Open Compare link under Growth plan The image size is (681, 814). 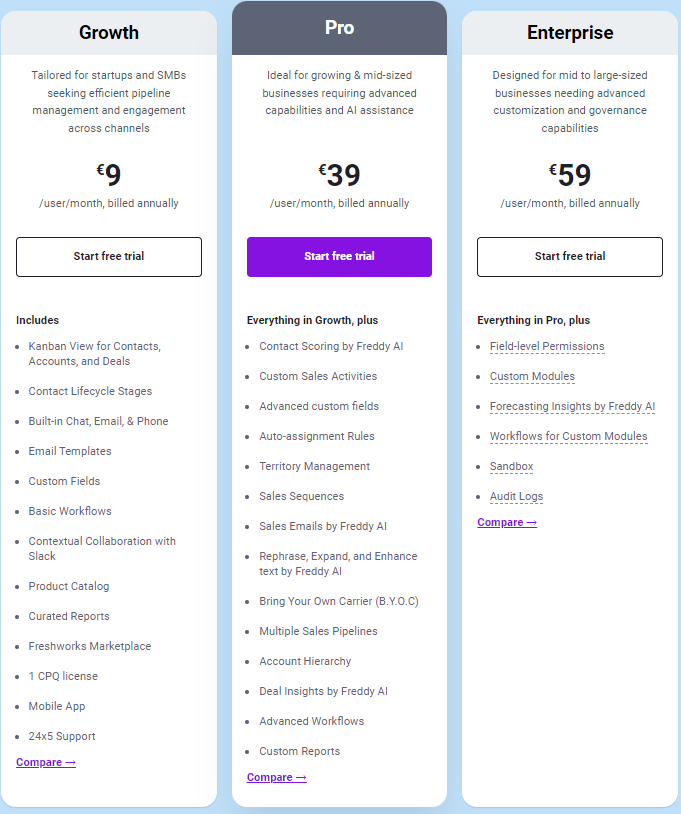click(46, 763)
